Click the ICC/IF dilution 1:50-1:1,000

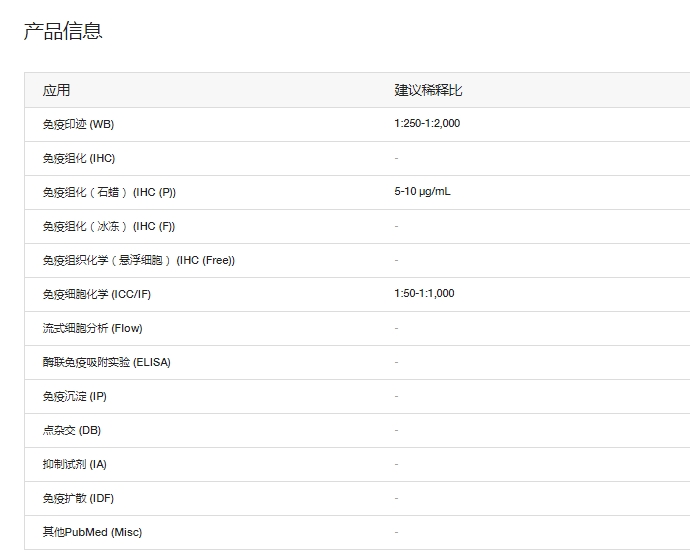424,293
